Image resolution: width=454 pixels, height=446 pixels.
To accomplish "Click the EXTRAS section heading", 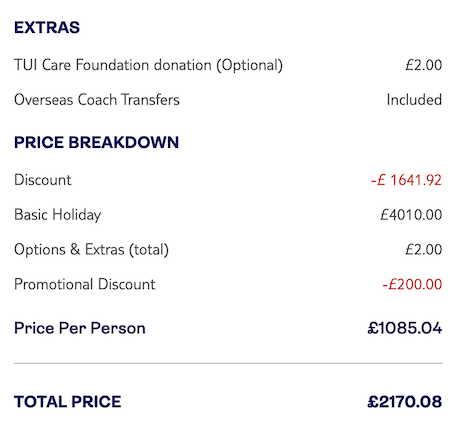I will point(47,27).
